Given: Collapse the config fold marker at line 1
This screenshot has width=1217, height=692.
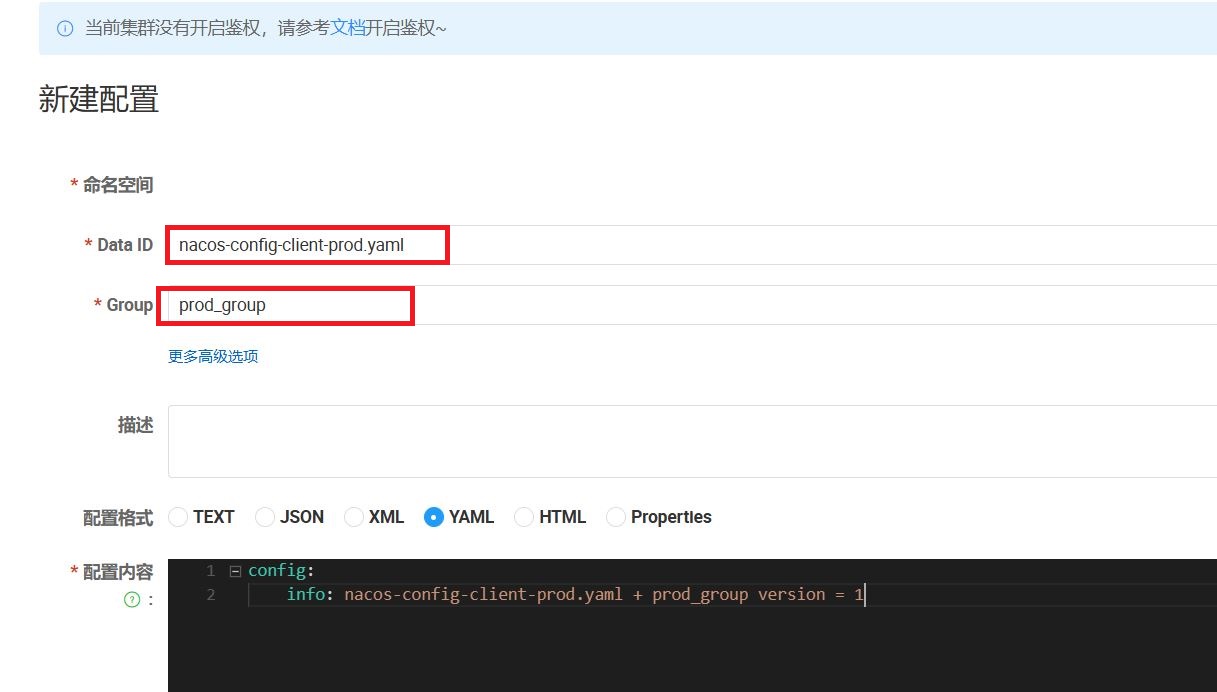Looking at the screenshot, I should pyautogui.click(x=235, y=571).
